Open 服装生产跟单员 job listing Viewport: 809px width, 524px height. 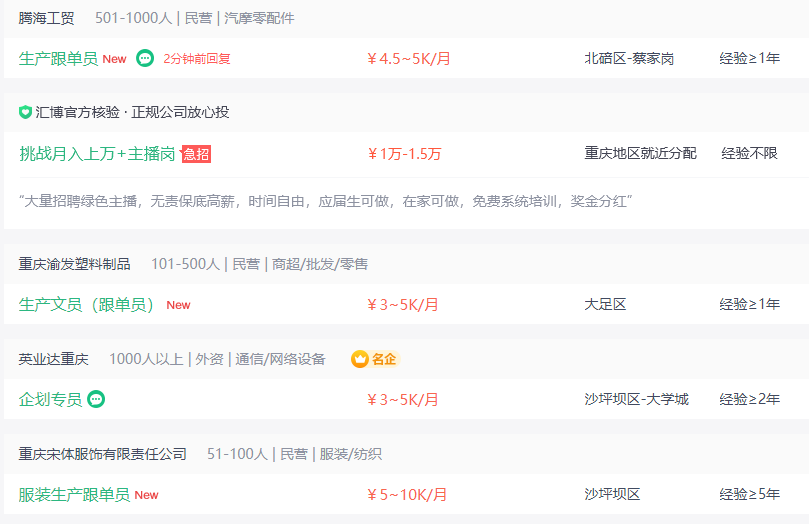(x=74, y=495)
